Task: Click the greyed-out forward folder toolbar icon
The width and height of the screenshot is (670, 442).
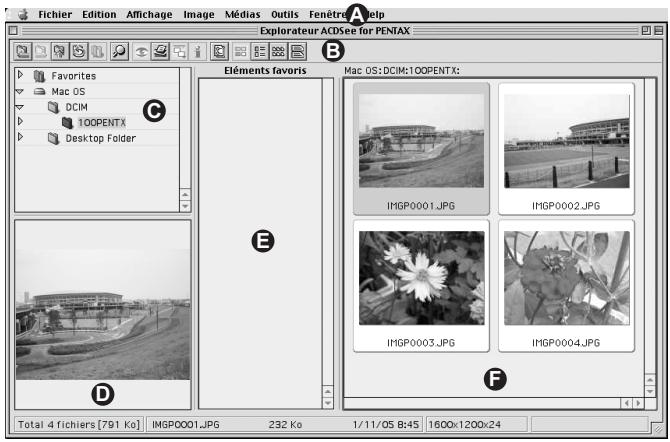Action: tap(41, 51)
